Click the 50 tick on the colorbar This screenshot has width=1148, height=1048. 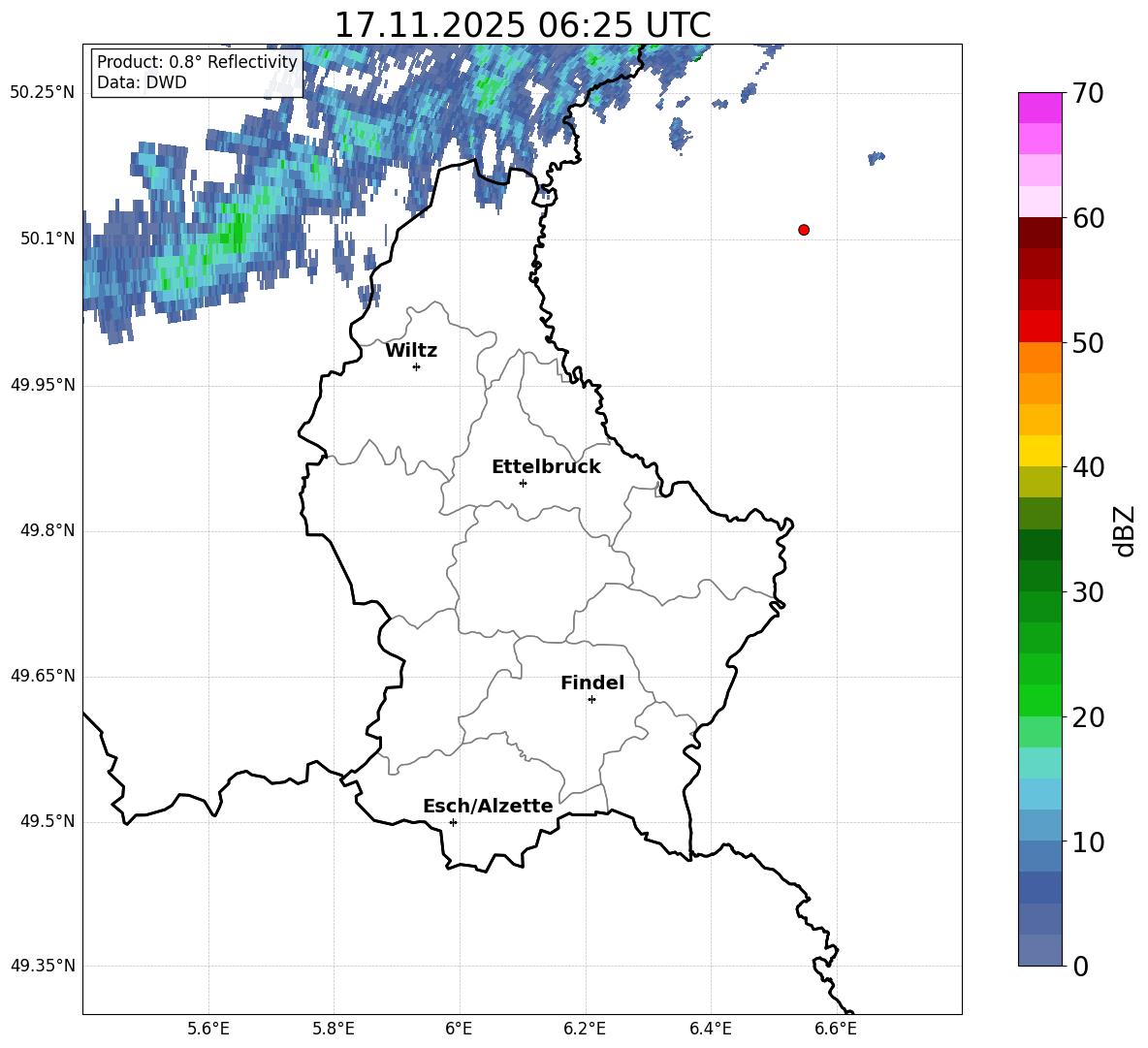pos(1088,343)
